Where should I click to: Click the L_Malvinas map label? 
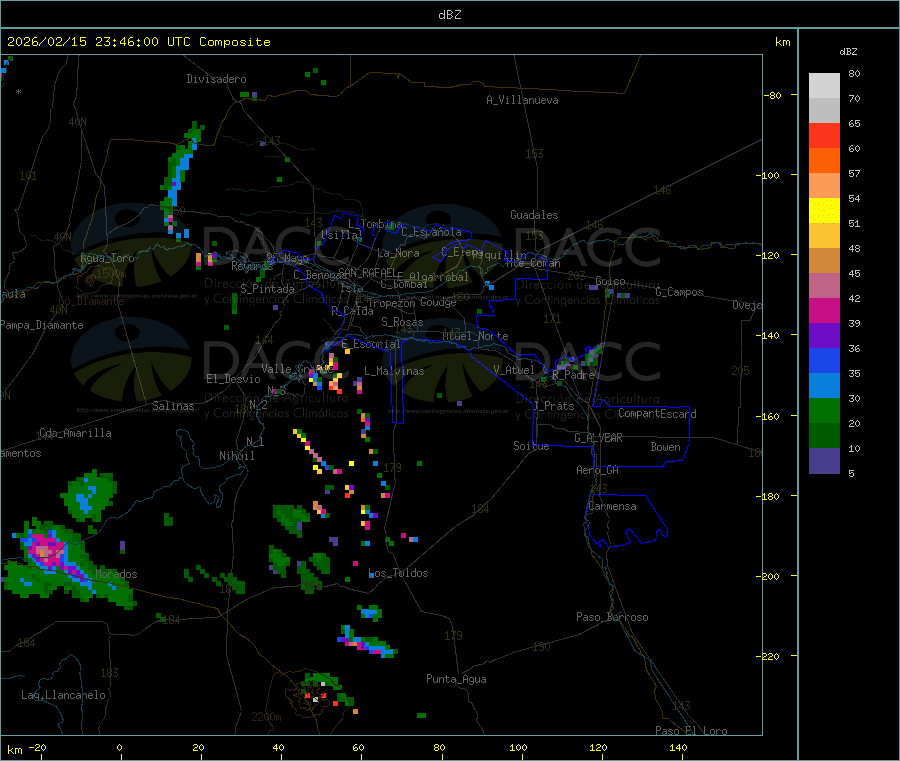pos(394,371)
